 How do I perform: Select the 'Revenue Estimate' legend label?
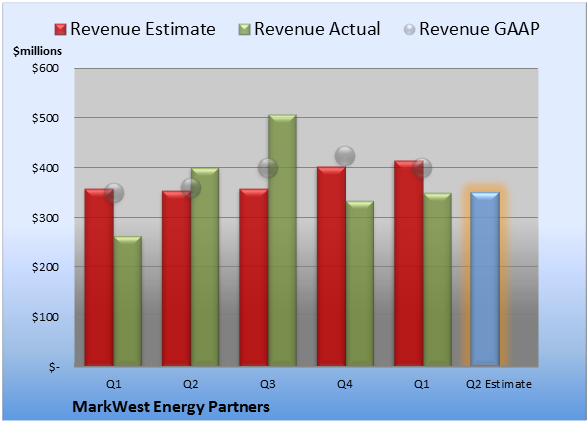pos(143,29)
